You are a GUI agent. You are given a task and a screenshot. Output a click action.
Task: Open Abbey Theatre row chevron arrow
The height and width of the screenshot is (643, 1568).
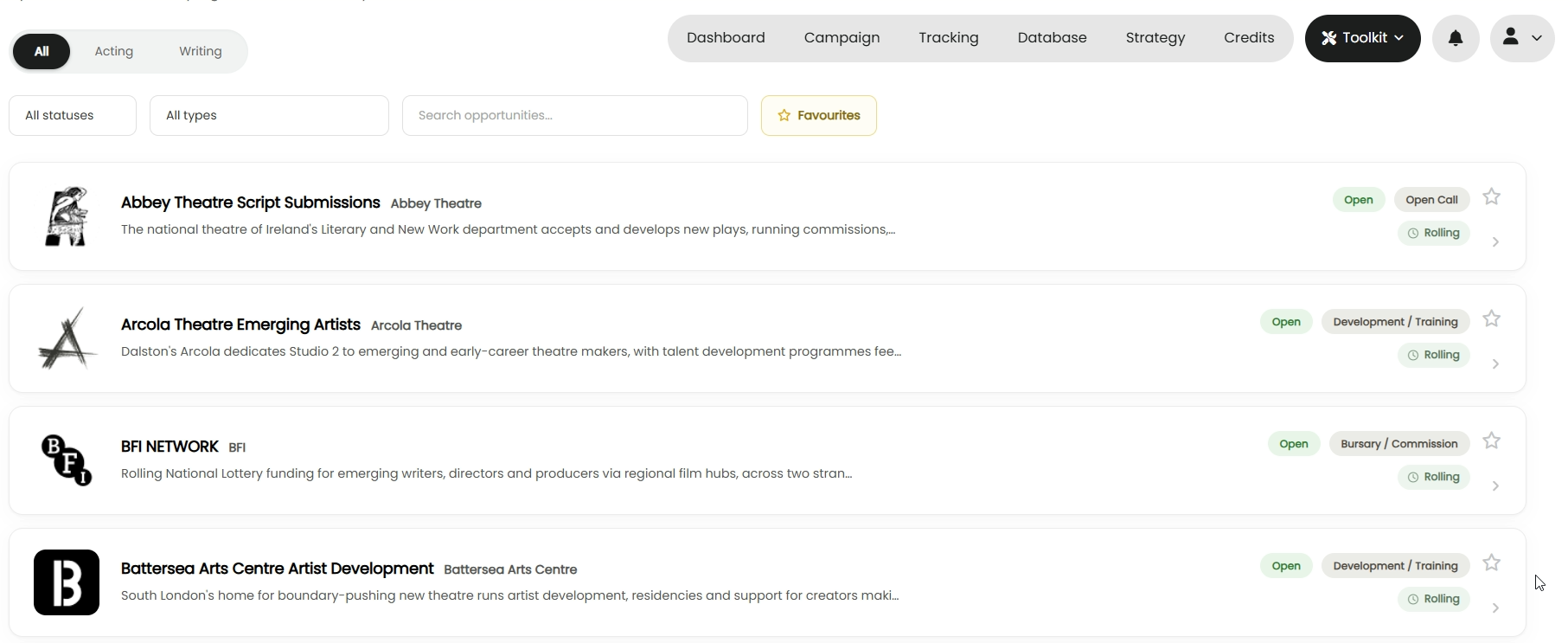point(1495,242)
